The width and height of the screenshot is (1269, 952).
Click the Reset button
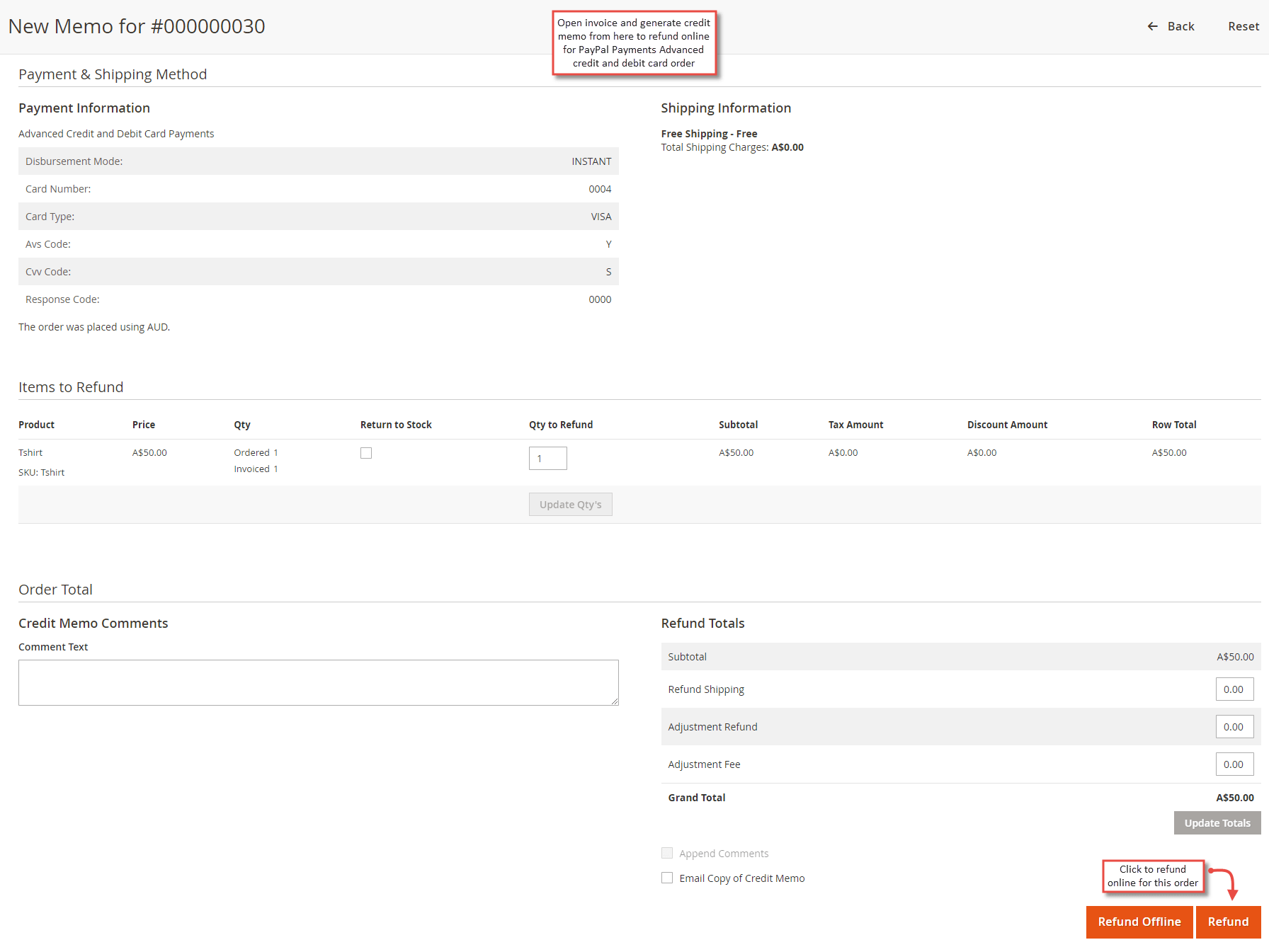pyautogui.click(x=1244, y=26)
